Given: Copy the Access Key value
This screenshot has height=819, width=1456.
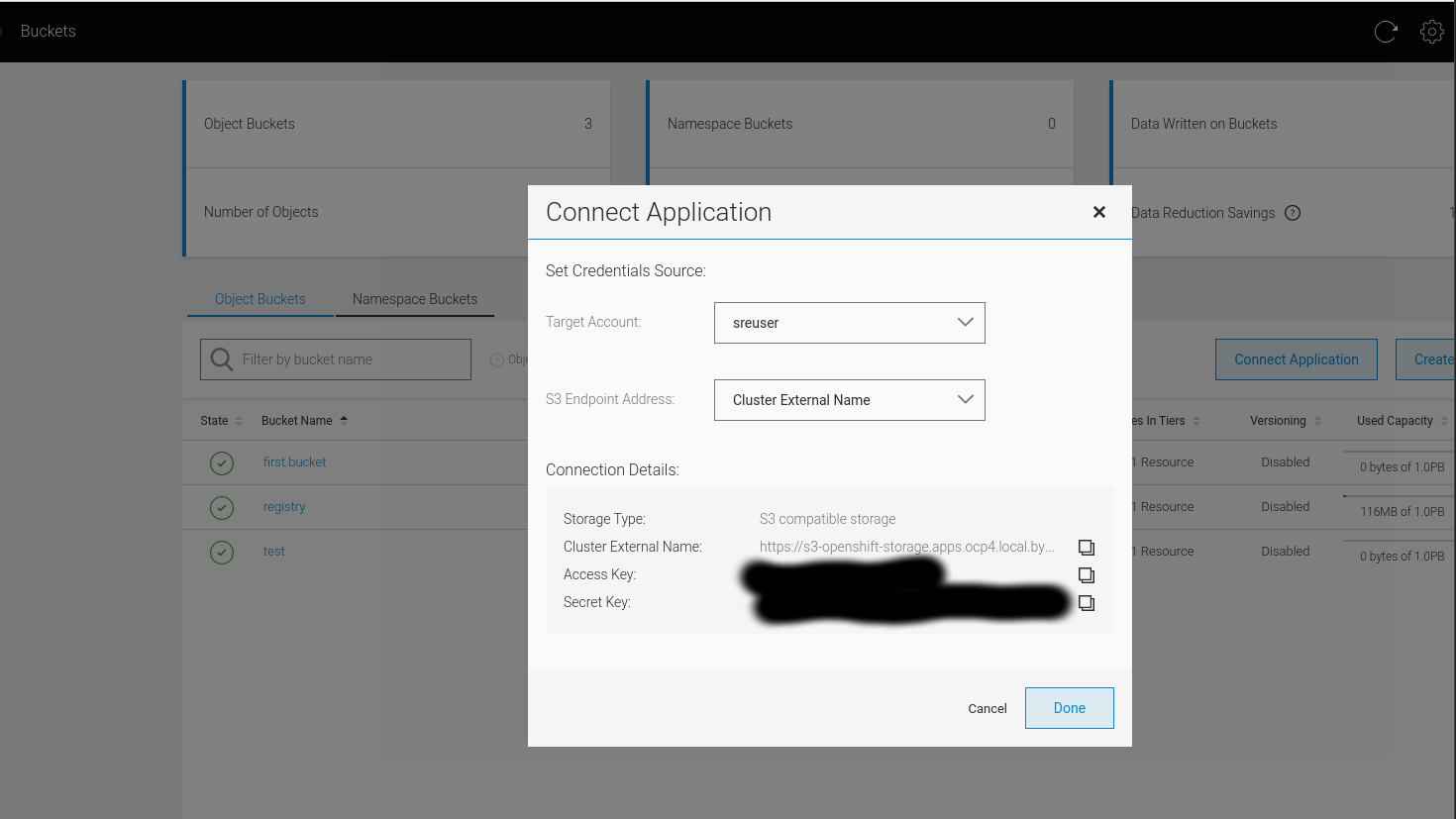Looking at the screenshot, I should coord(1087,575).
